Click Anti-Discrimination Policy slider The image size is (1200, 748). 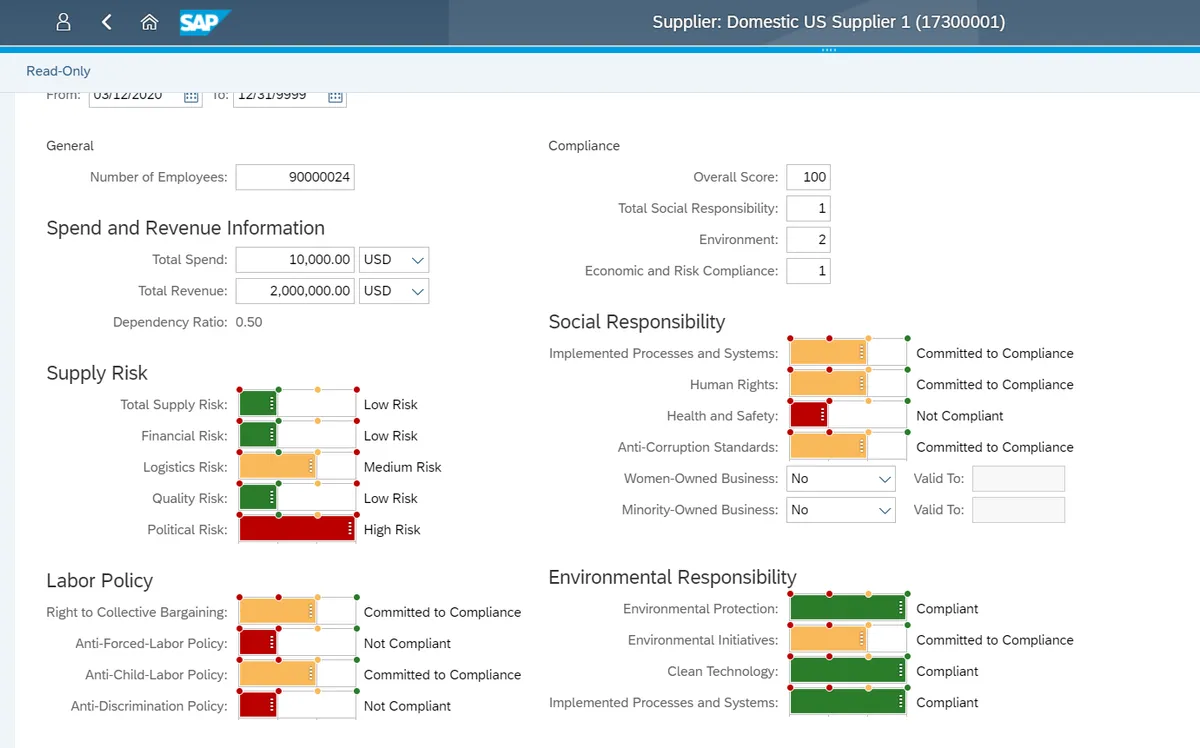point(298,706)
